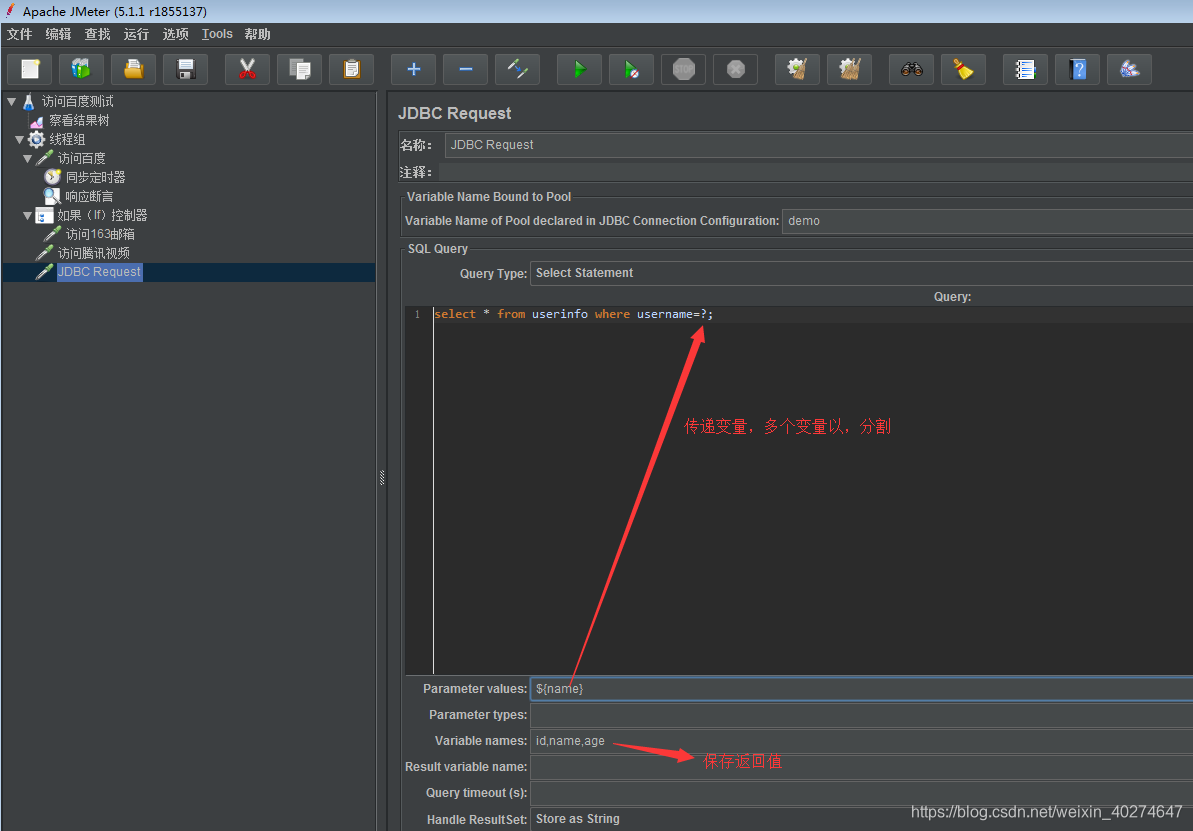Click the Open file folder icon
The image size is (1193, 831).
tap(133, 69)
